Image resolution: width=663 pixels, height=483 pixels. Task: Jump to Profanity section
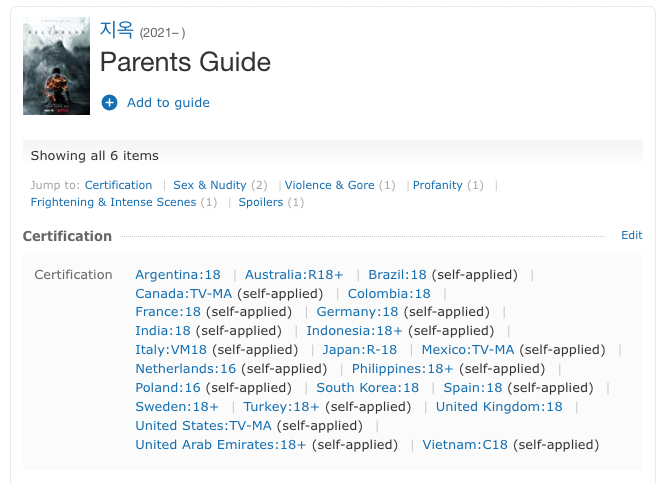click(x=438, y=185)
